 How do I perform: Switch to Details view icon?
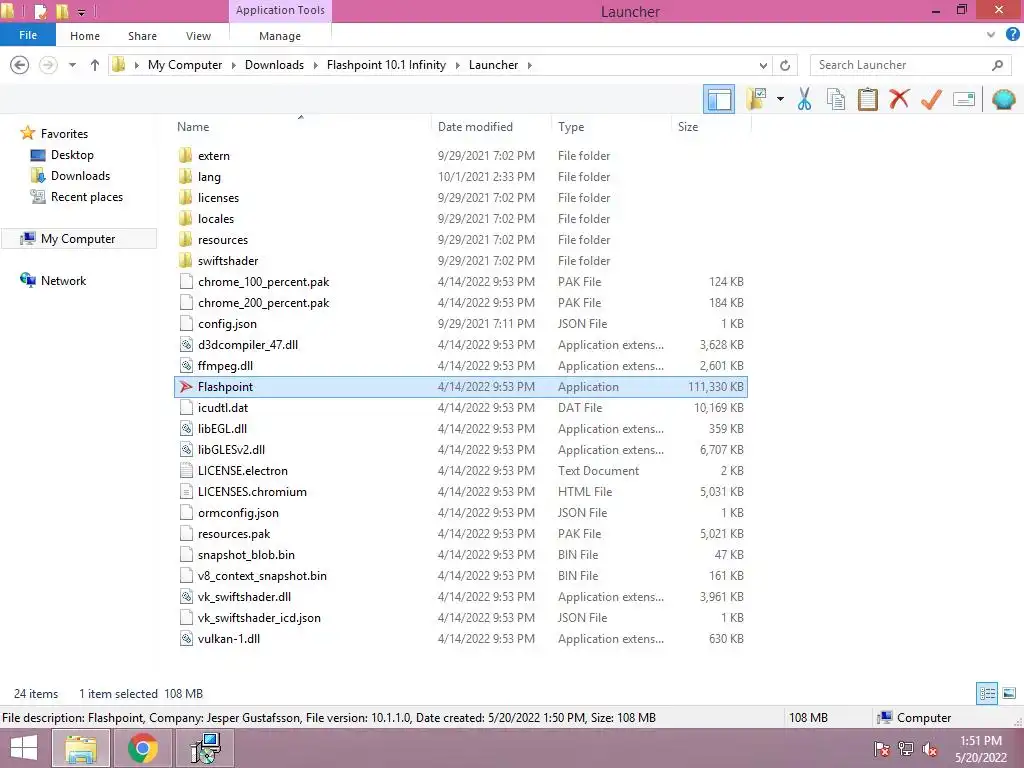[987, 694]
